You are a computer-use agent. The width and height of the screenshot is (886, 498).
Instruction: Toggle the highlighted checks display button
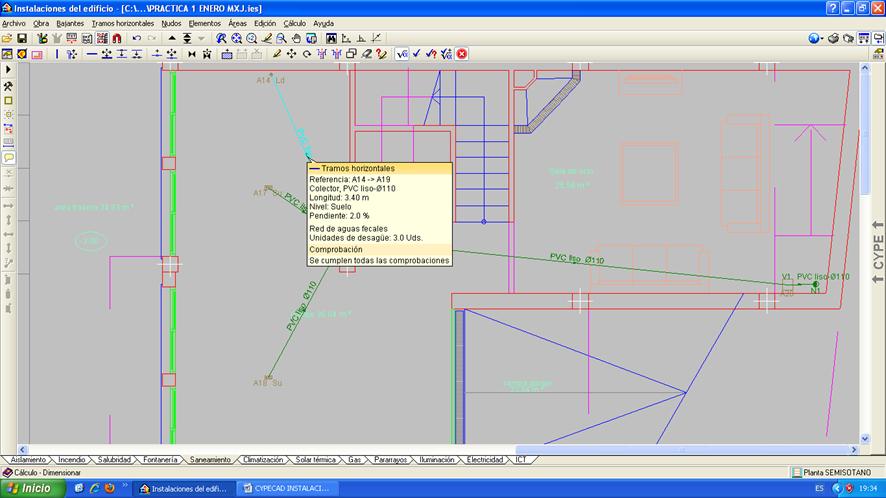coord(402,54)
